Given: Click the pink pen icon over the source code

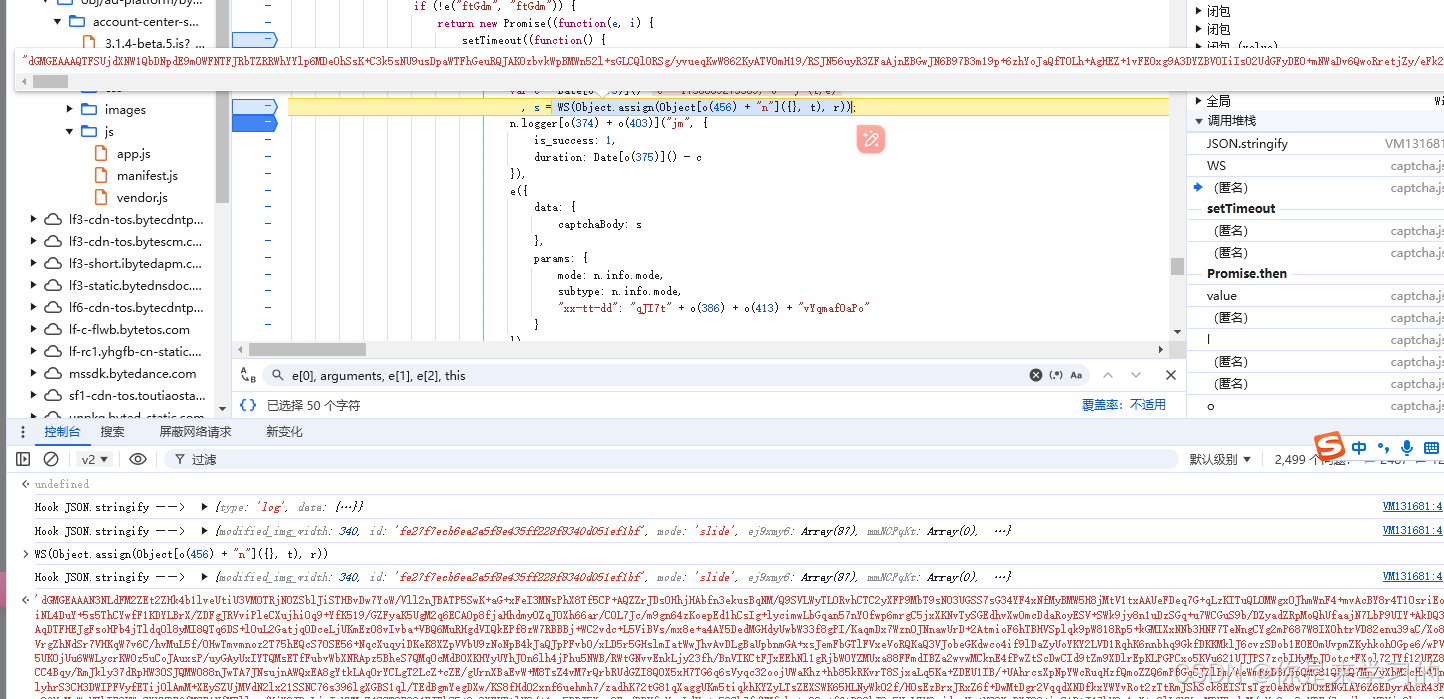Looking at the screenshot, I should pyautogui.click(x=870, y=139).
